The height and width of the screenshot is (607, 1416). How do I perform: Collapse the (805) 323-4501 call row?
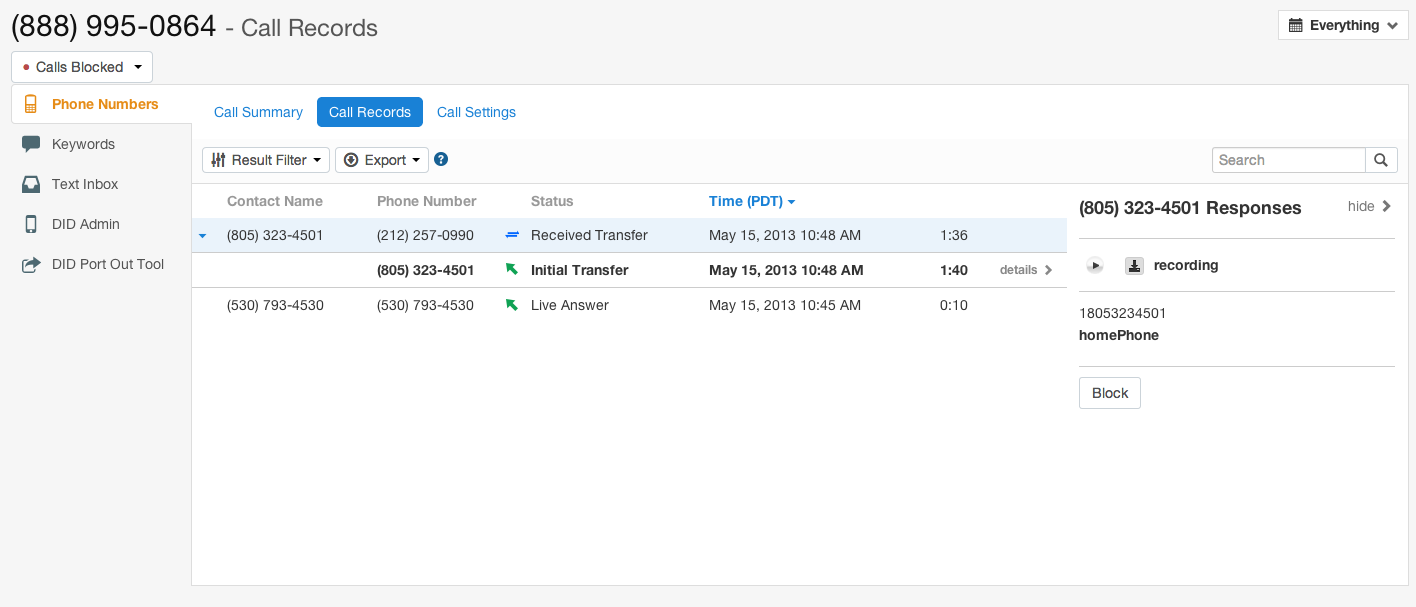(202, 236)
